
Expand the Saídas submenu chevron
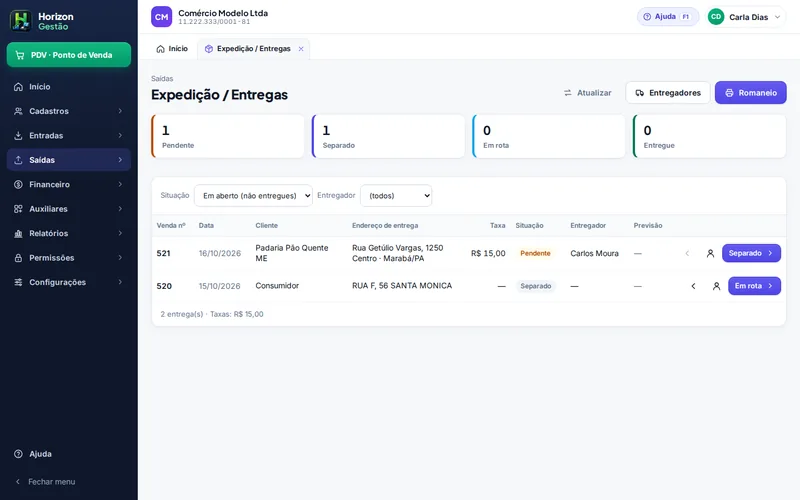coord(120,160)
